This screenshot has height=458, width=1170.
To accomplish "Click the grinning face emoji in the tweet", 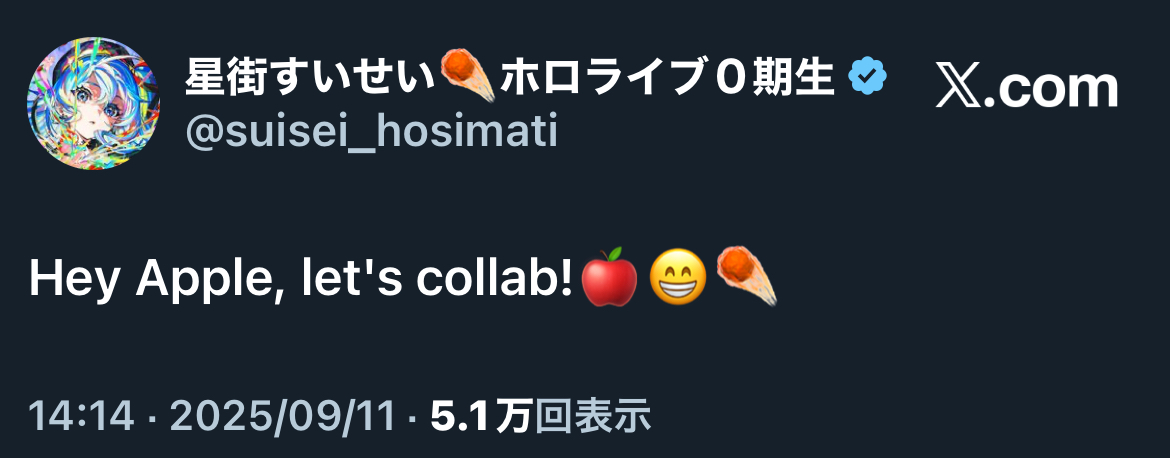I will (x=678, y=278).
